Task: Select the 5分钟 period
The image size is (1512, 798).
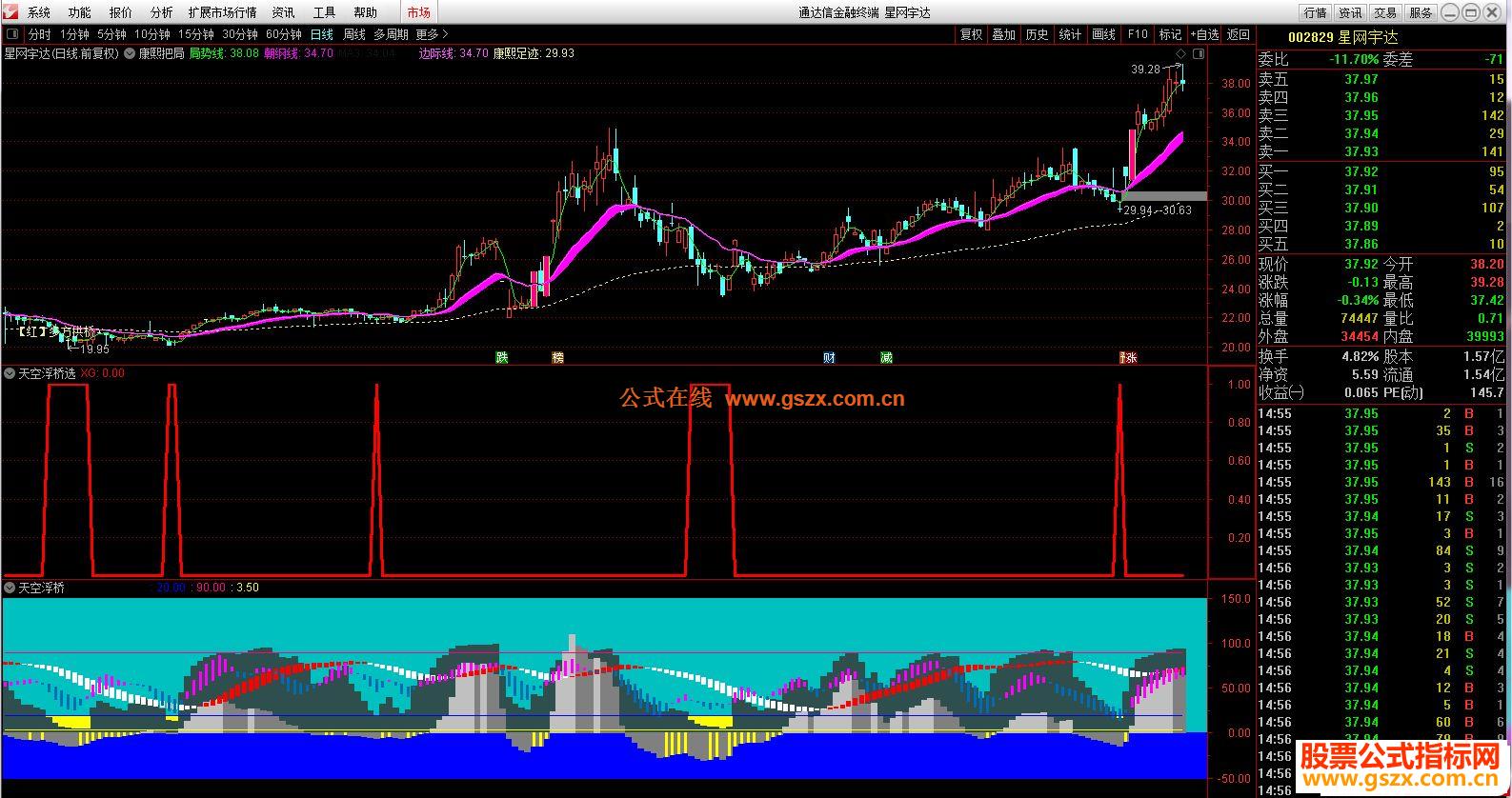Action: tap(111, 34)
